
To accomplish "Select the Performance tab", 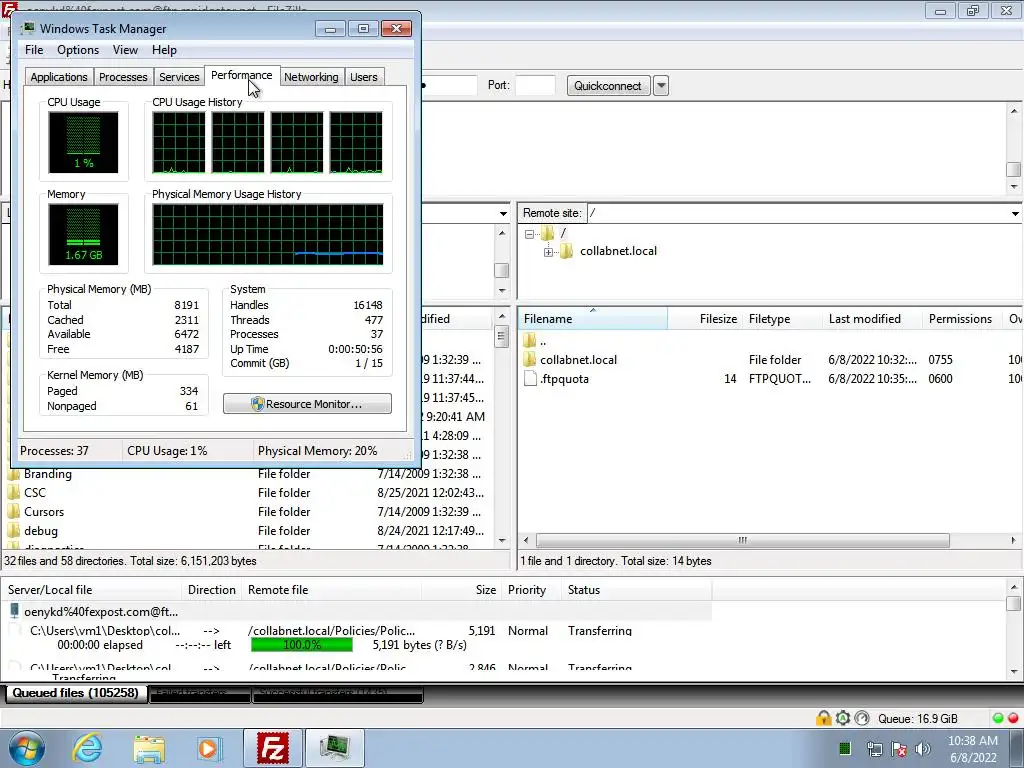I will point(242,75).
